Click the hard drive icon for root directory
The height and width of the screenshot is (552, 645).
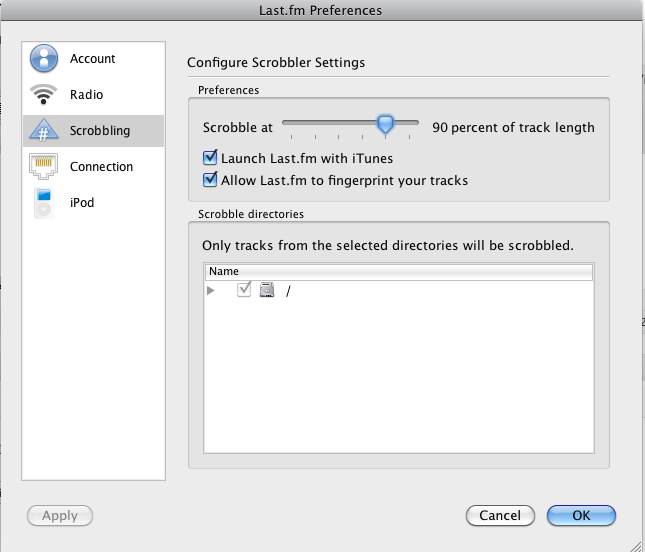[x=267, y=290]
